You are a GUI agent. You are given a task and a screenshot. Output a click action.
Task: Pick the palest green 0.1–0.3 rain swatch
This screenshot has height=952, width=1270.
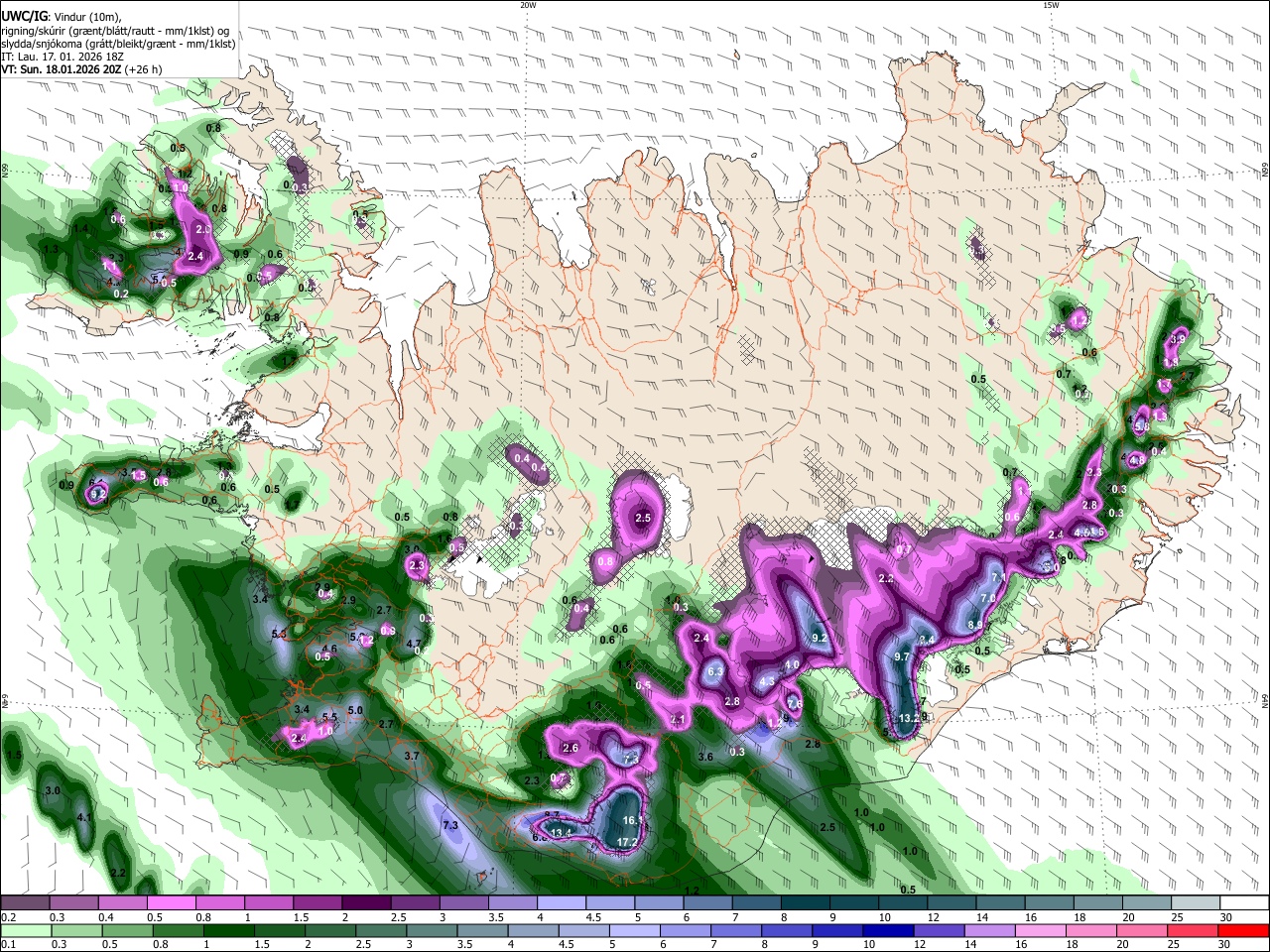25,930
